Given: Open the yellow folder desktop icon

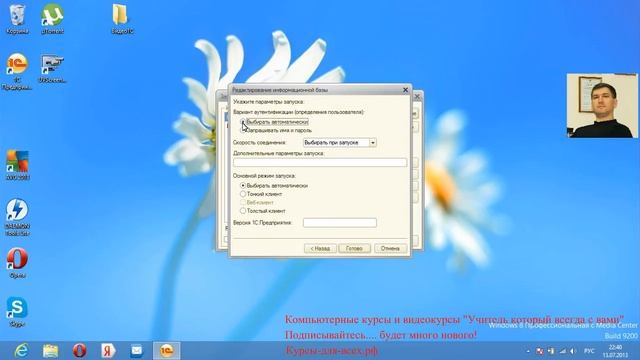Looking at the screenshot, I should (x=121, y=19).
